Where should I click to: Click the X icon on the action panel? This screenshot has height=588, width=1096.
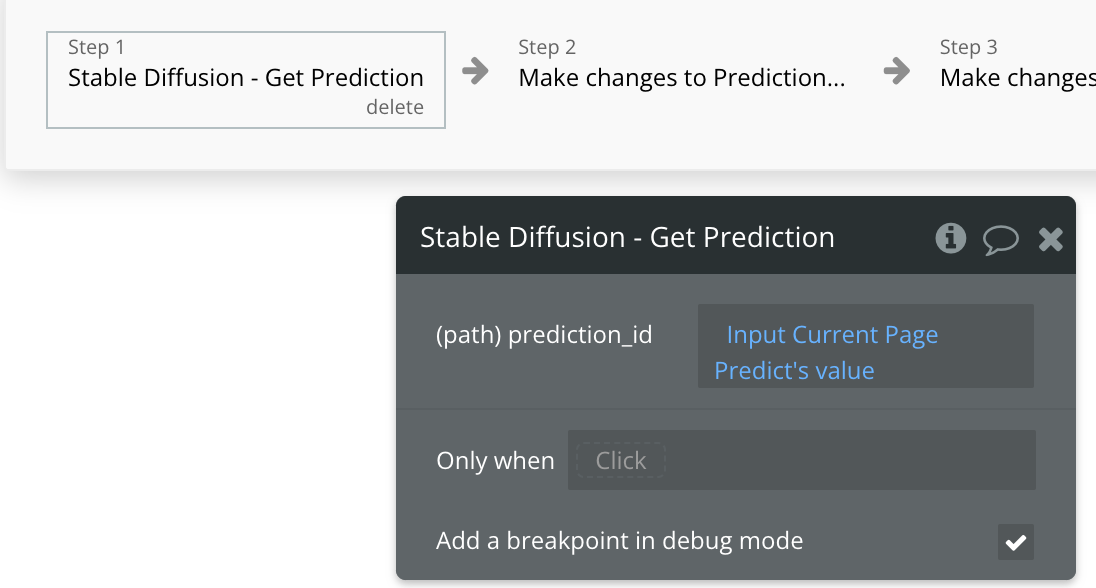(x=1050, y=238)
